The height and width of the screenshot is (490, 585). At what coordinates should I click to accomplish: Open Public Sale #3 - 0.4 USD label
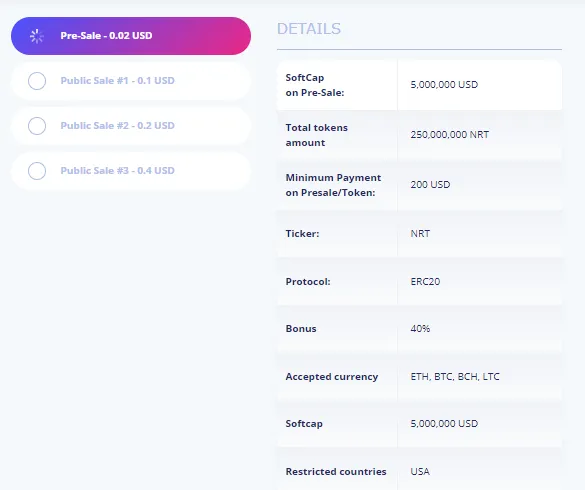coord(118,171)
